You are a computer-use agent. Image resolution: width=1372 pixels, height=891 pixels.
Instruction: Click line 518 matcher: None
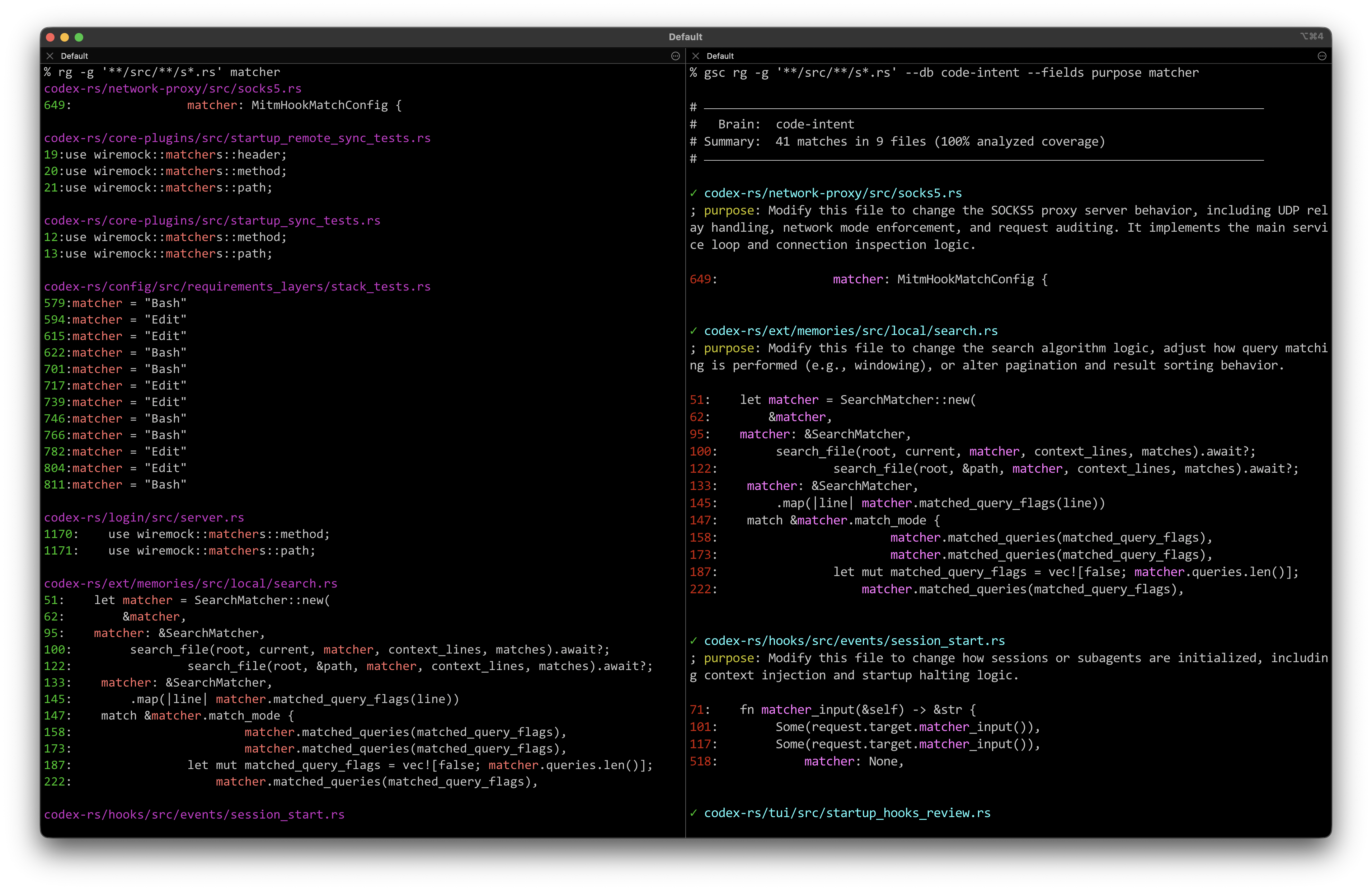point(797,762)
